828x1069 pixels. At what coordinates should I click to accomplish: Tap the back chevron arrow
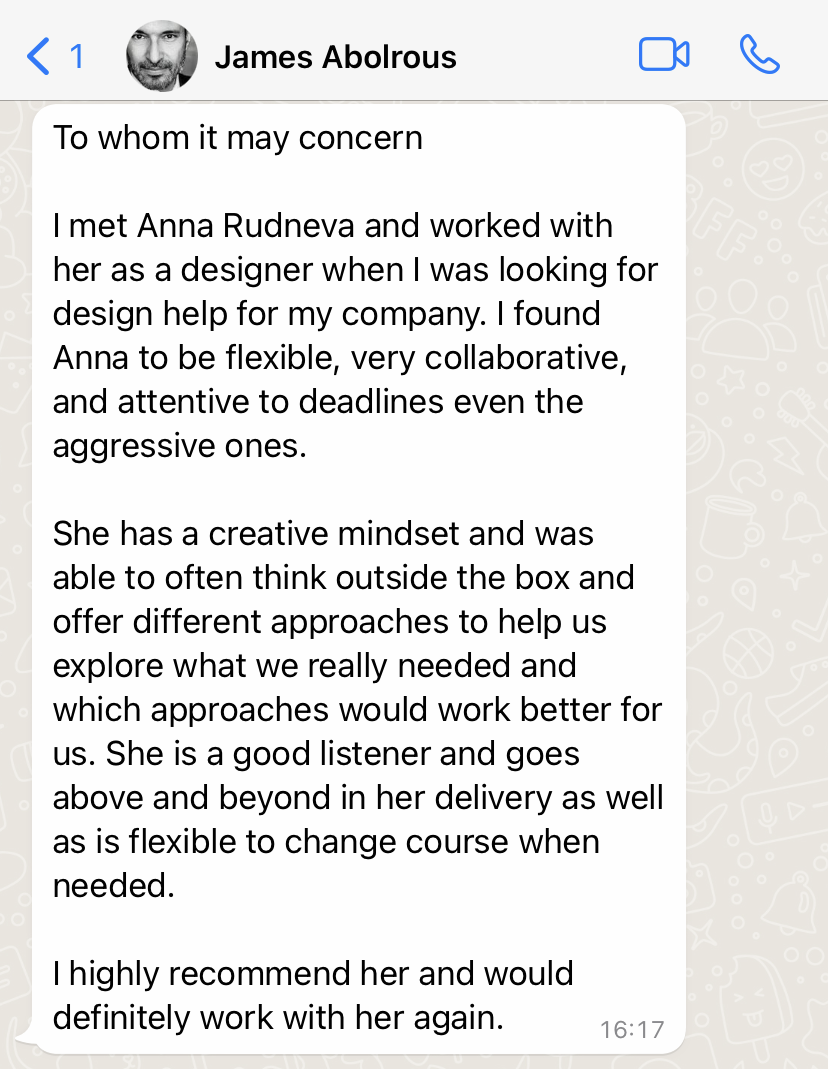38,56
